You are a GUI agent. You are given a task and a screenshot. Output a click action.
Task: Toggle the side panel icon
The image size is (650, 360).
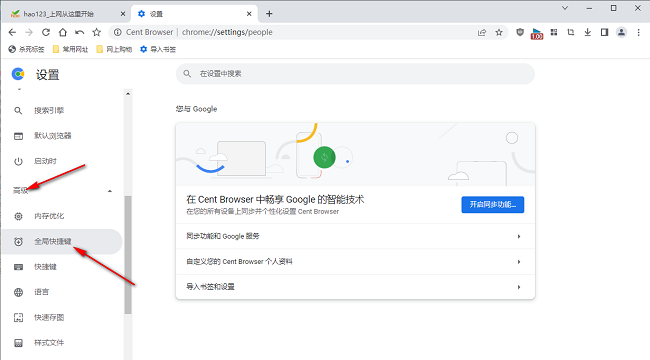pyautogui.click(x=604, y=32)
